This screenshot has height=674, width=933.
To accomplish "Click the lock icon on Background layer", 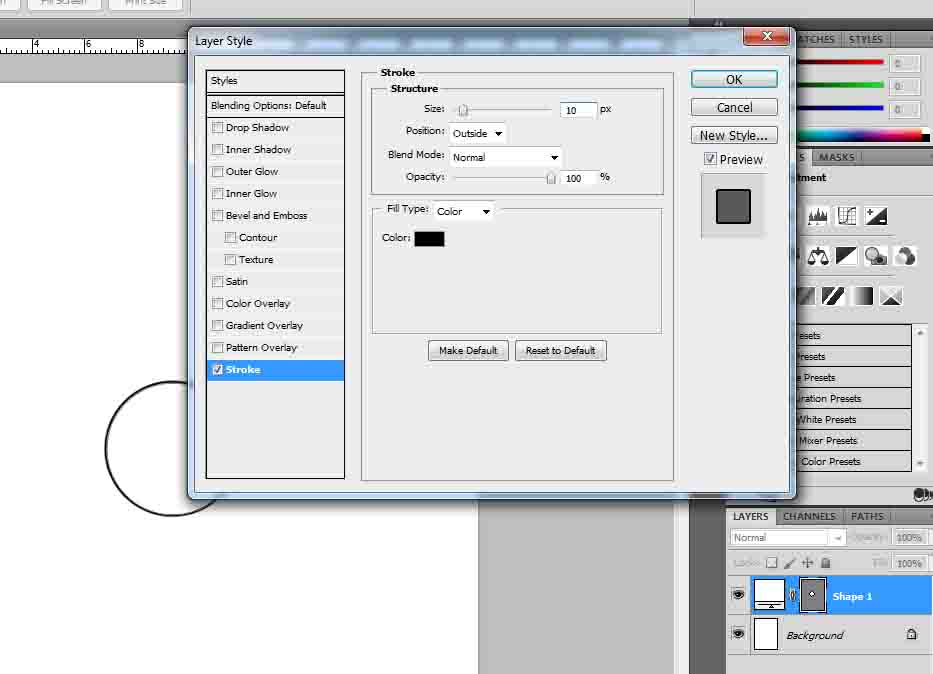I will (911, 634).
